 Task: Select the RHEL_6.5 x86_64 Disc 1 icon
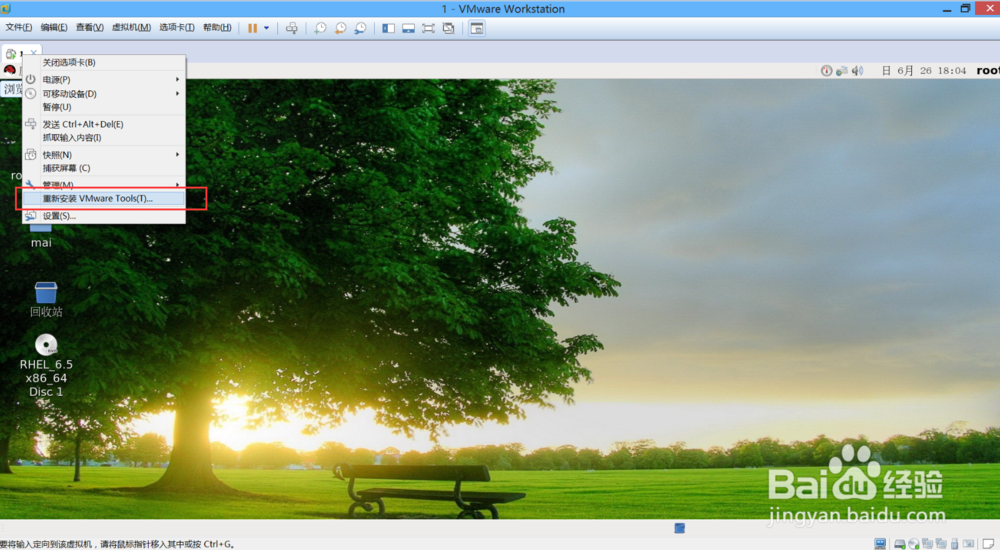point(46,366)
